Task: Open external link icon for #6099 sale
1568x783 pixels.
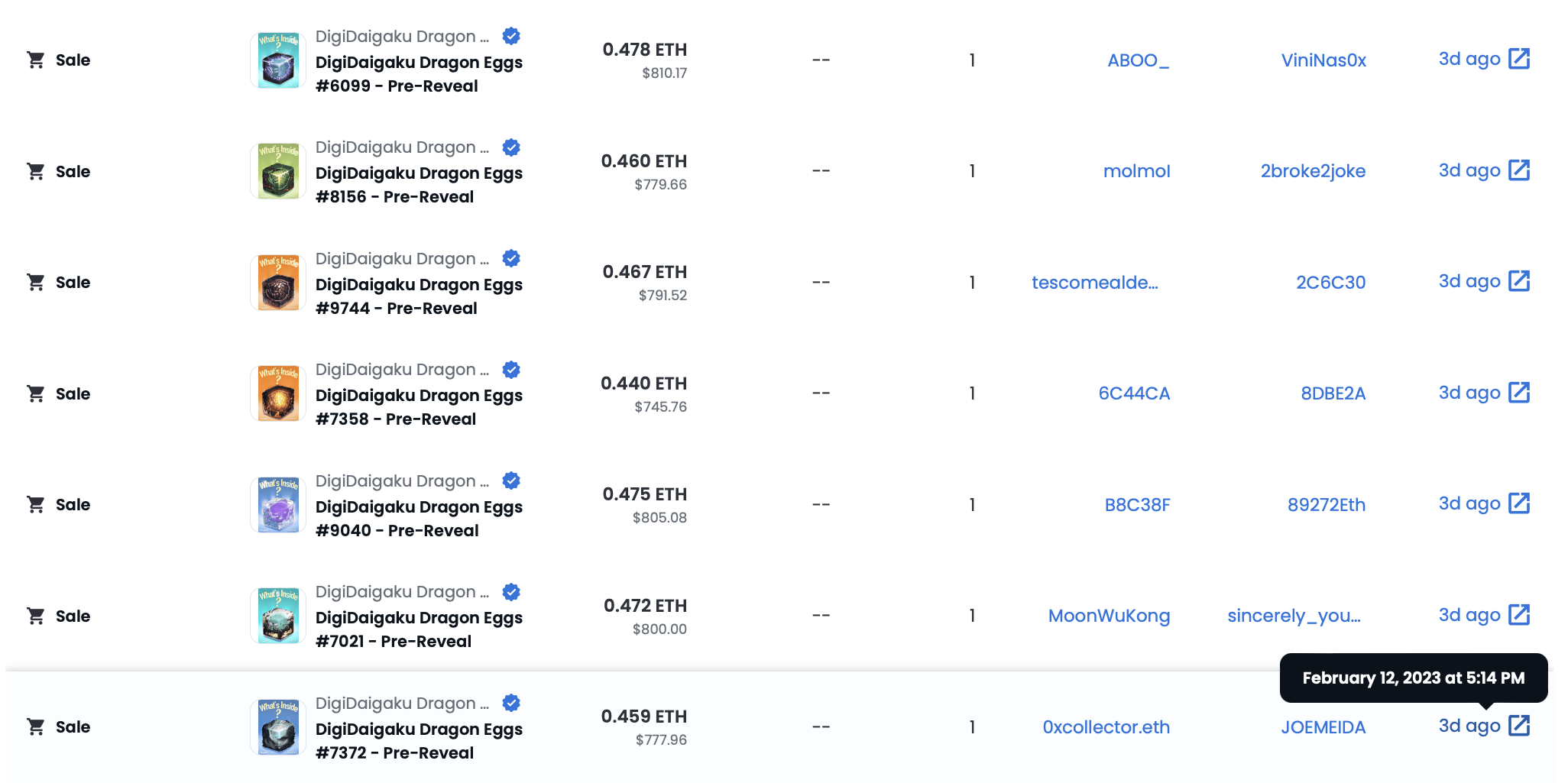Action: pos(1519,59)
